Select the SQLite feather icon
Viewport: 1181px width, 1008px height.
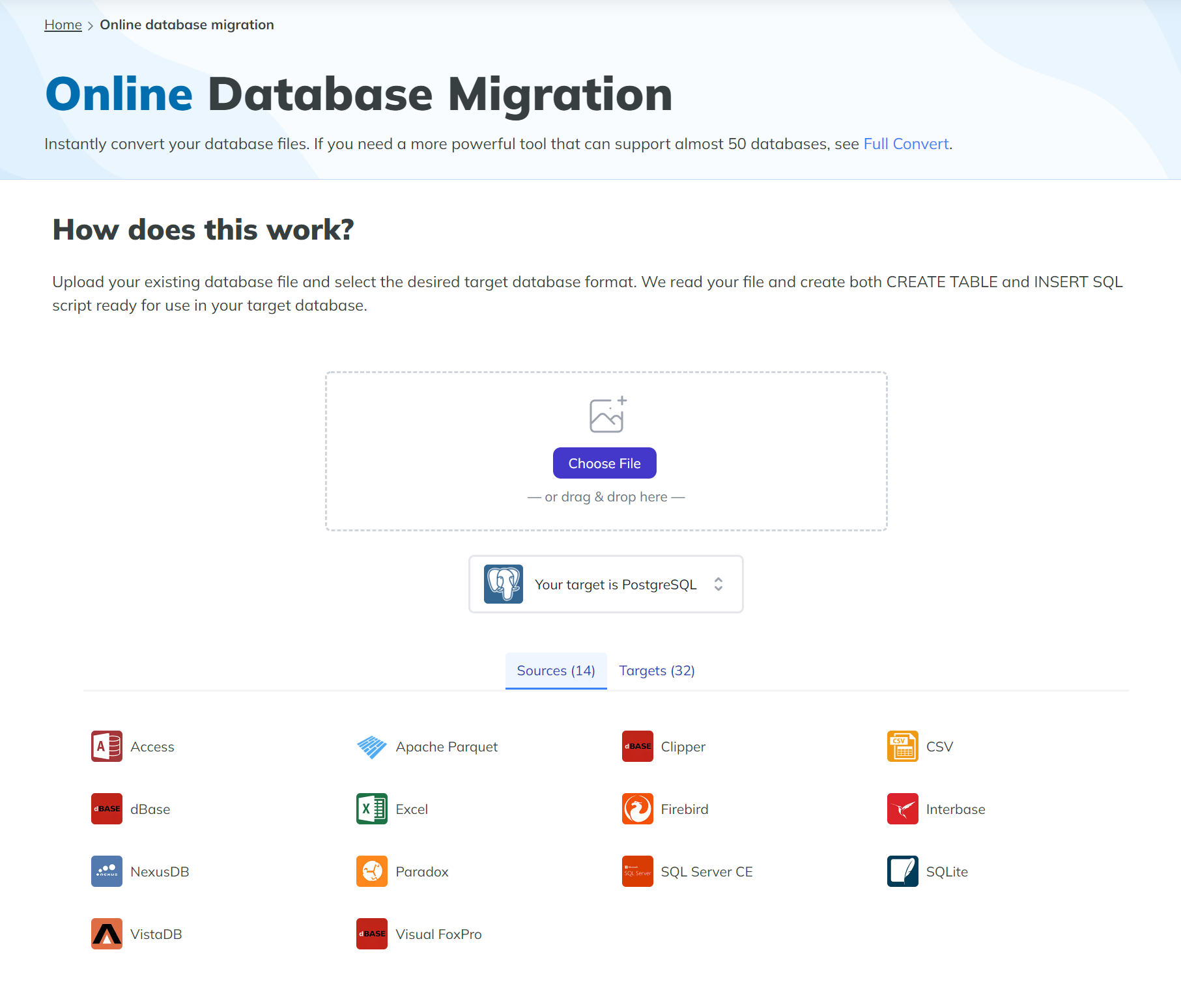pyautogui.click(x=902, y=871)
